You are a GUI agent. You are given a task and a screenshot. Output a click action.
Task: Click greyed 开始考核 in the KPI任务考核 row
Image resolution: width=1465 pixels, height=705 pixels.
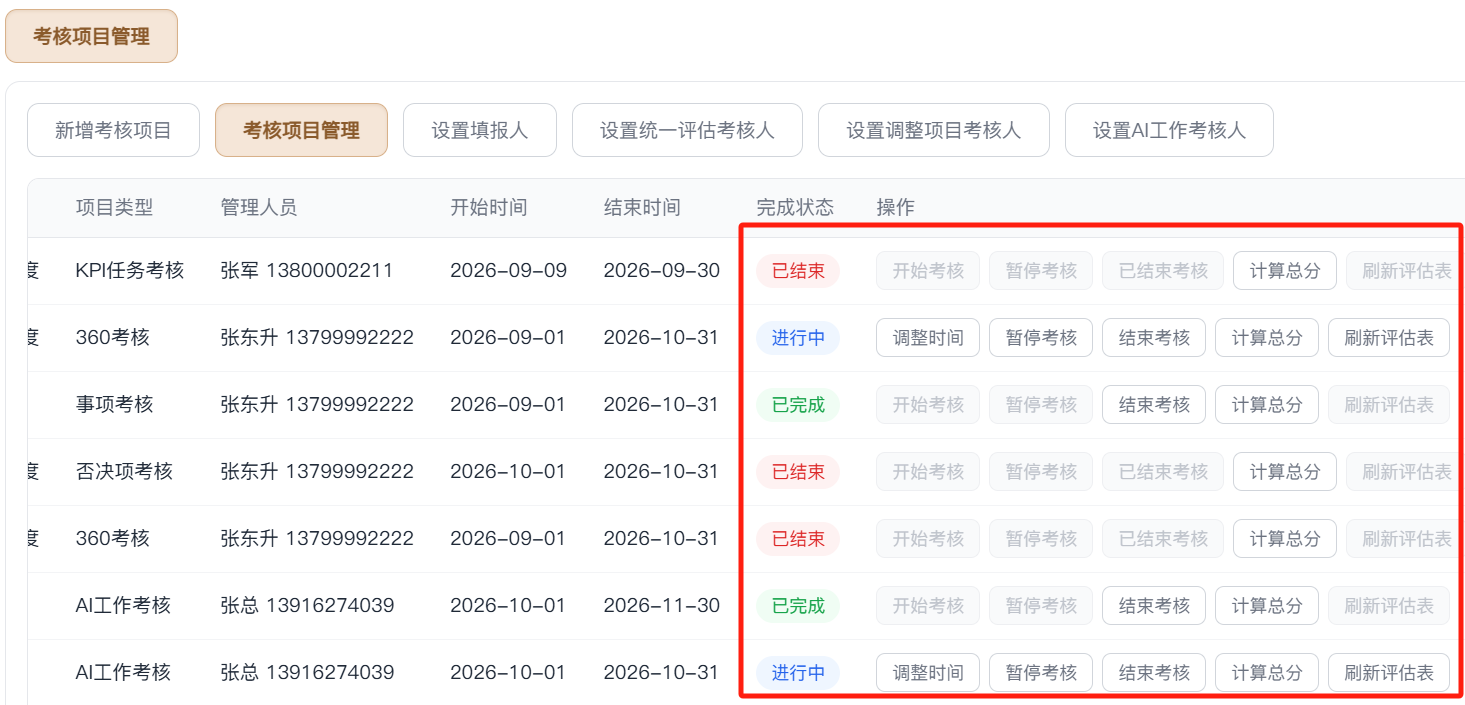coord(928,270)
